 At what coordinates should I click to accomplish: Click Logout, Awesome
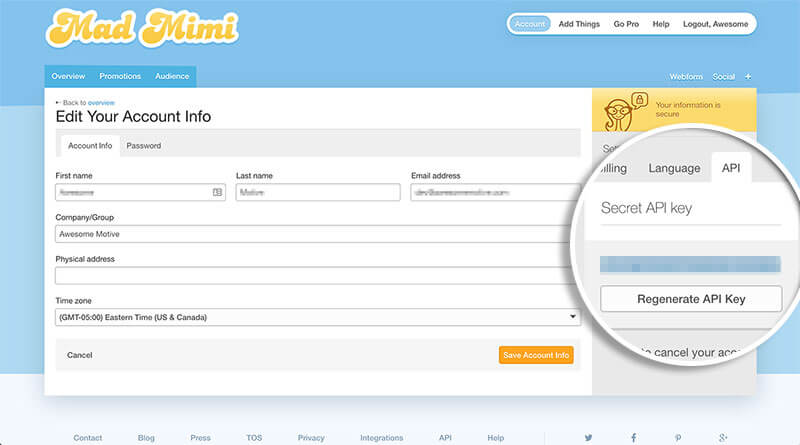[715, 24]
